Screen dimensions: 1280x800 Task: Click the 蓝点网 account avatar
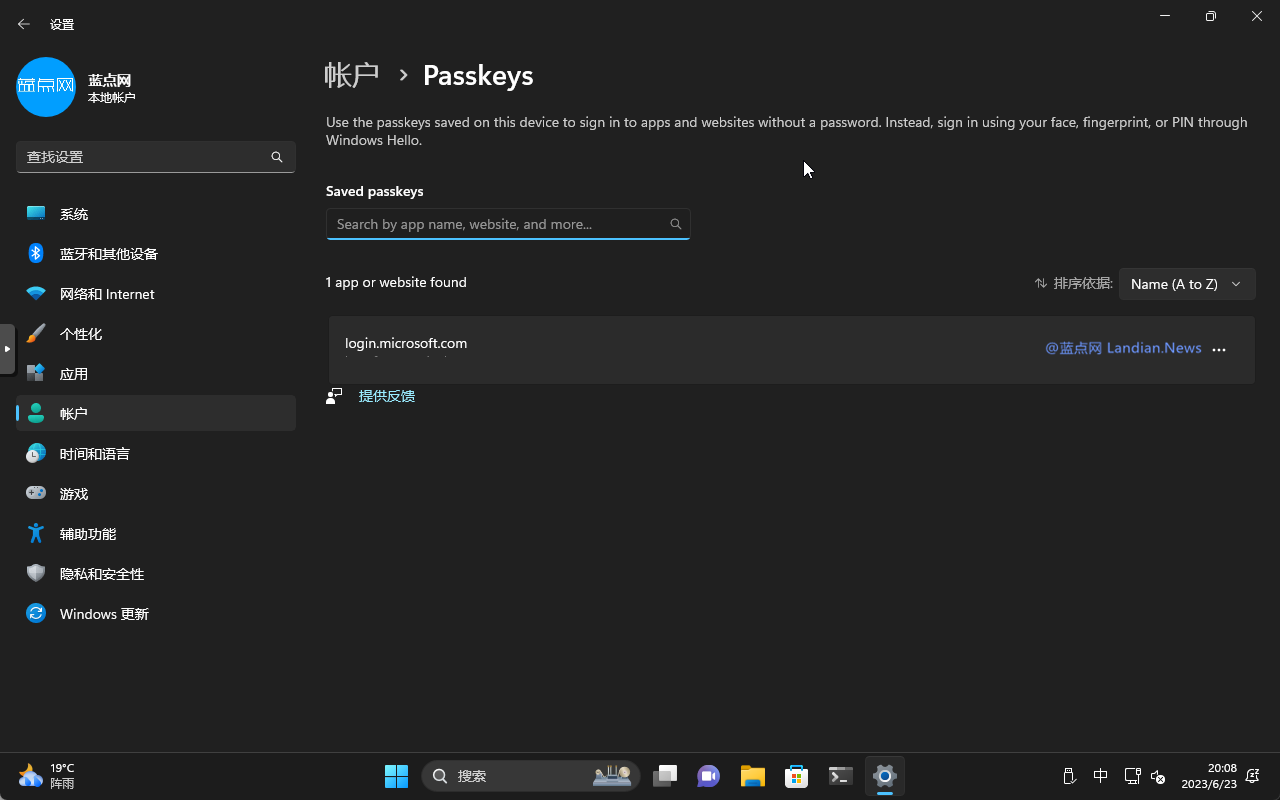pyautogui.click(x=46, y=87)
